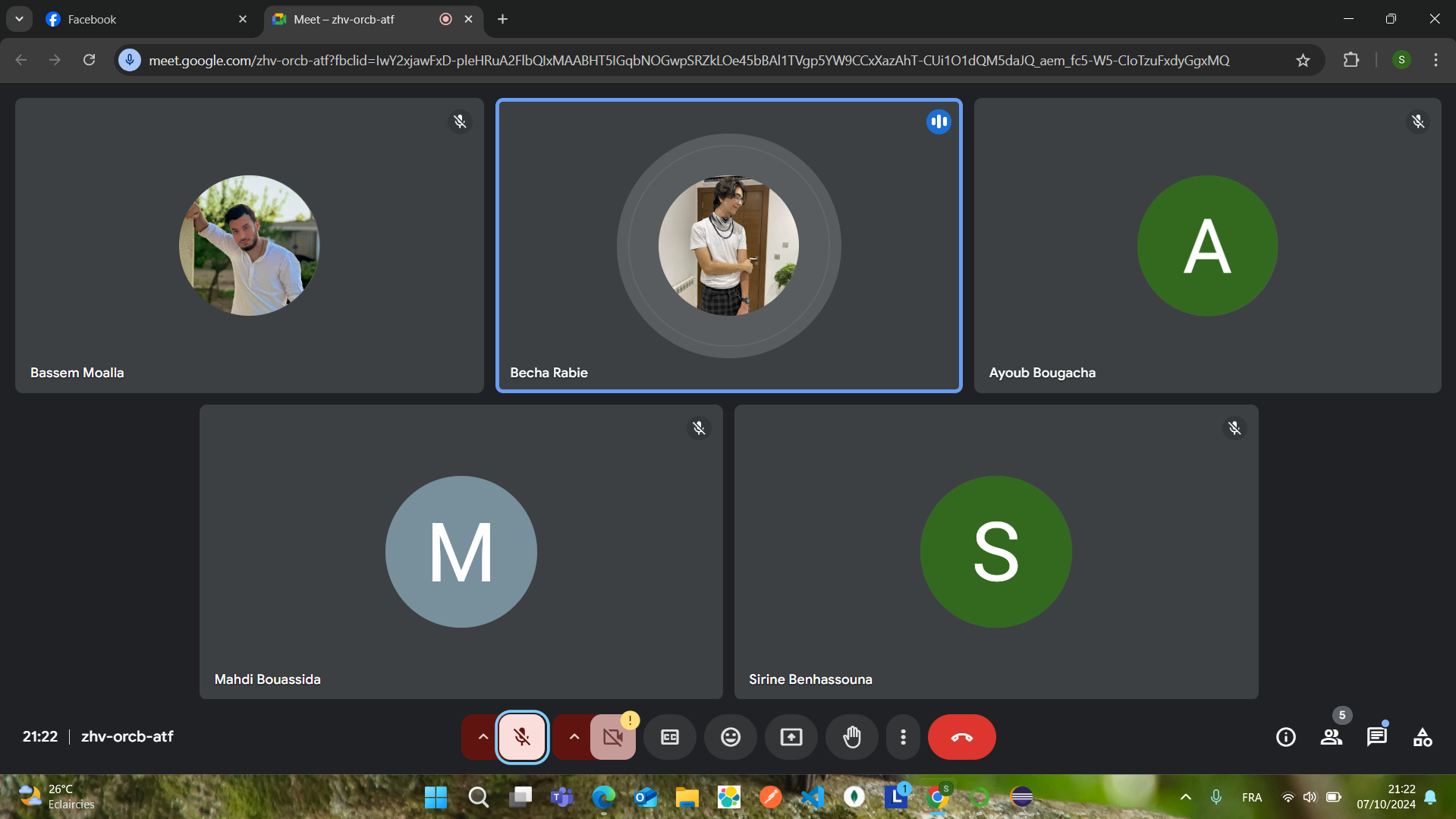Click the microphone permission icon in address bar
1456x819 pixels.
click(x=130, y=60)
